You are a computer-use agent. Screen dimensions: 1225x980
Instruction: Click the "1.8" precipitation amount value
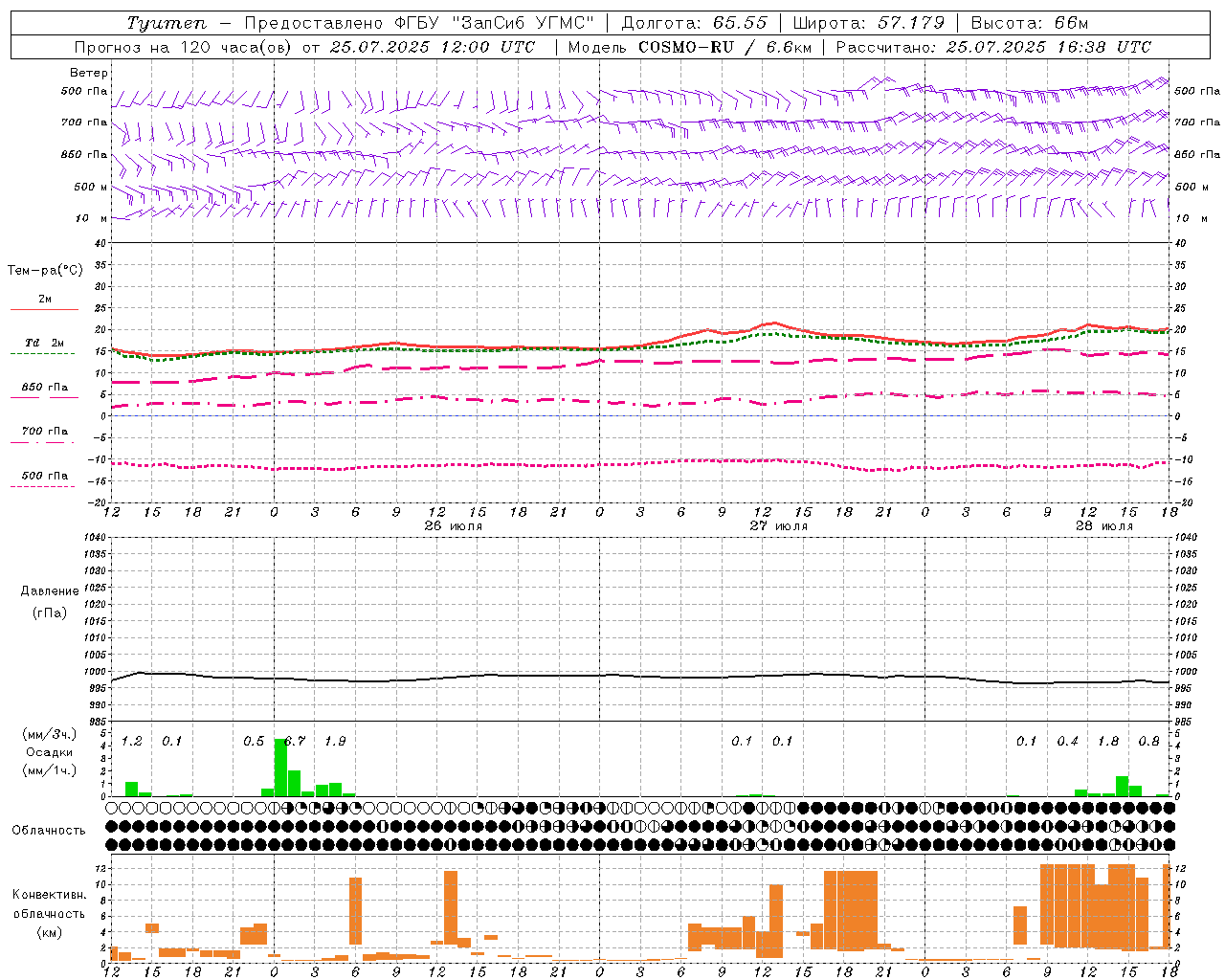point(1108,741)
